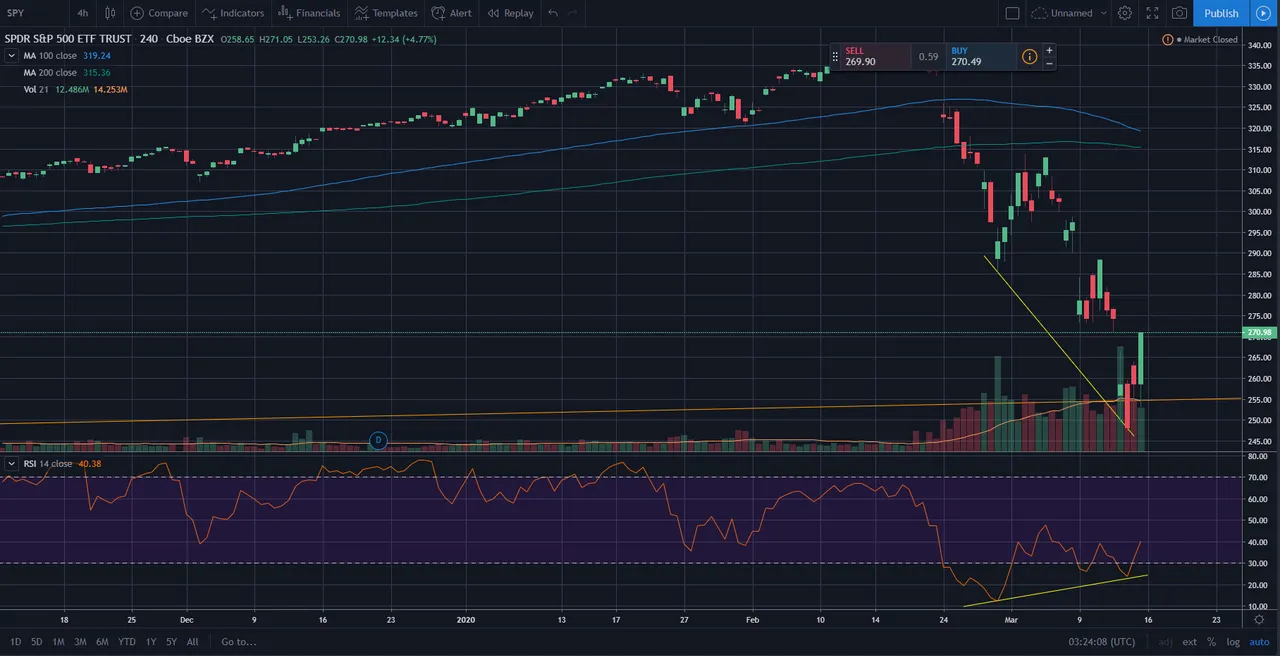Change the 4h interval selector

pyautogui.click(x=83, y=13)
